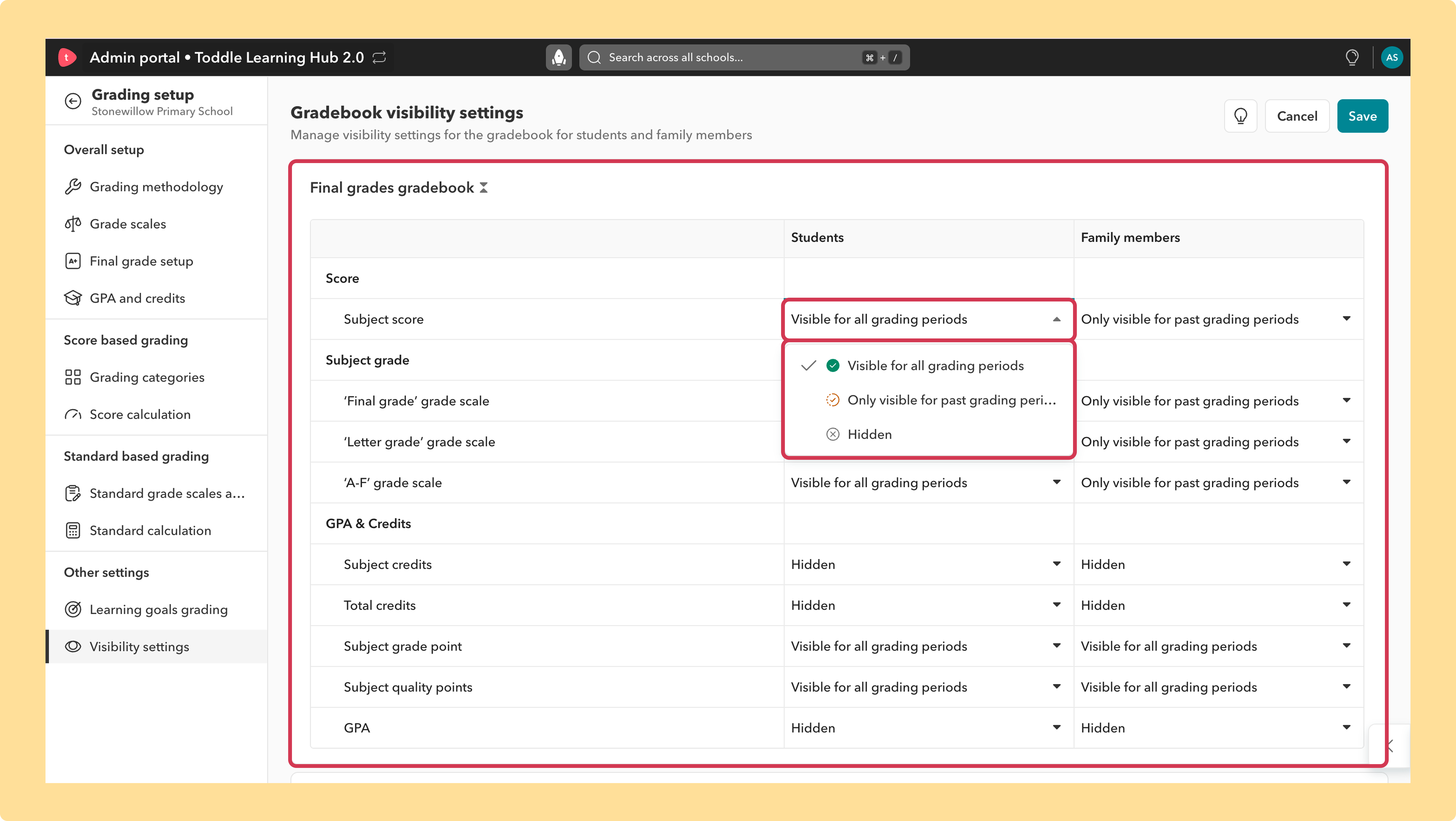This screenshot has width=1456, height=821.
Task: Open Subject score Family members dropdown
Action: (x=1219, y=319)
